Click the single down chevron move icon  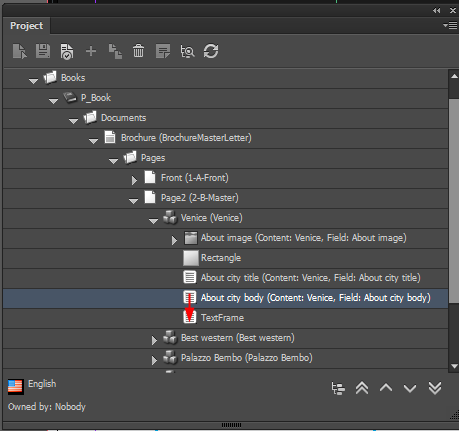point(410,388)
